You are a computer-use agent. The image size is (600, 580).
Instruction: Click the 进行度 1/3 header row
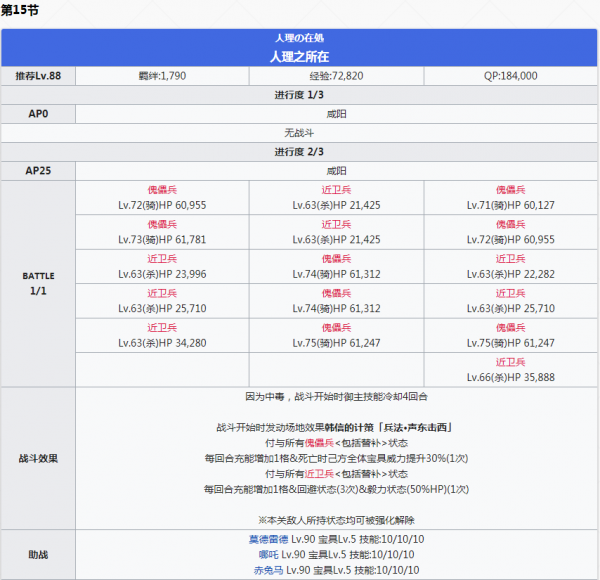[299, 95]
